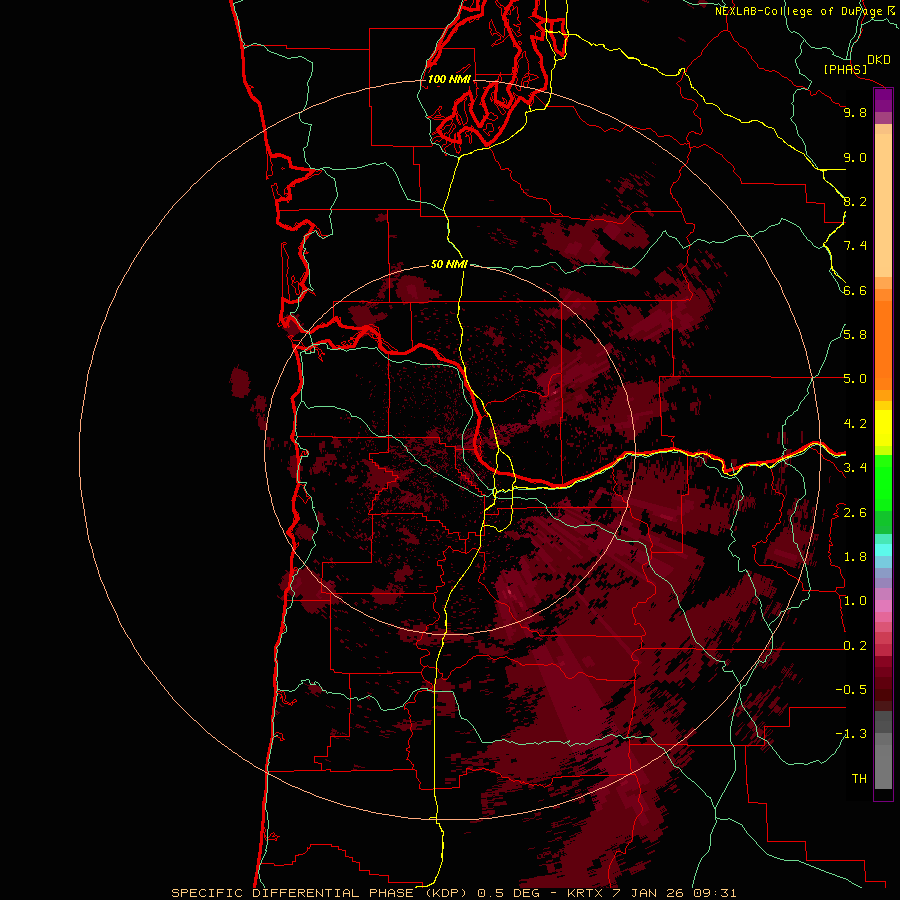Screen dimensions: 900x900
Task: Click the 9.8 color scale value
Action: [x=855, y=112]
